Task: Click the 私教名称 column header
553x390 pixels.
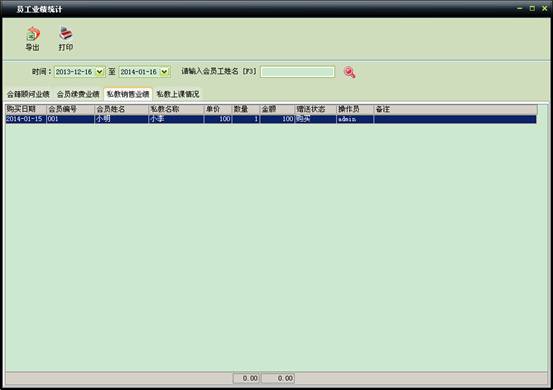Action: click(x=176, y=109)
